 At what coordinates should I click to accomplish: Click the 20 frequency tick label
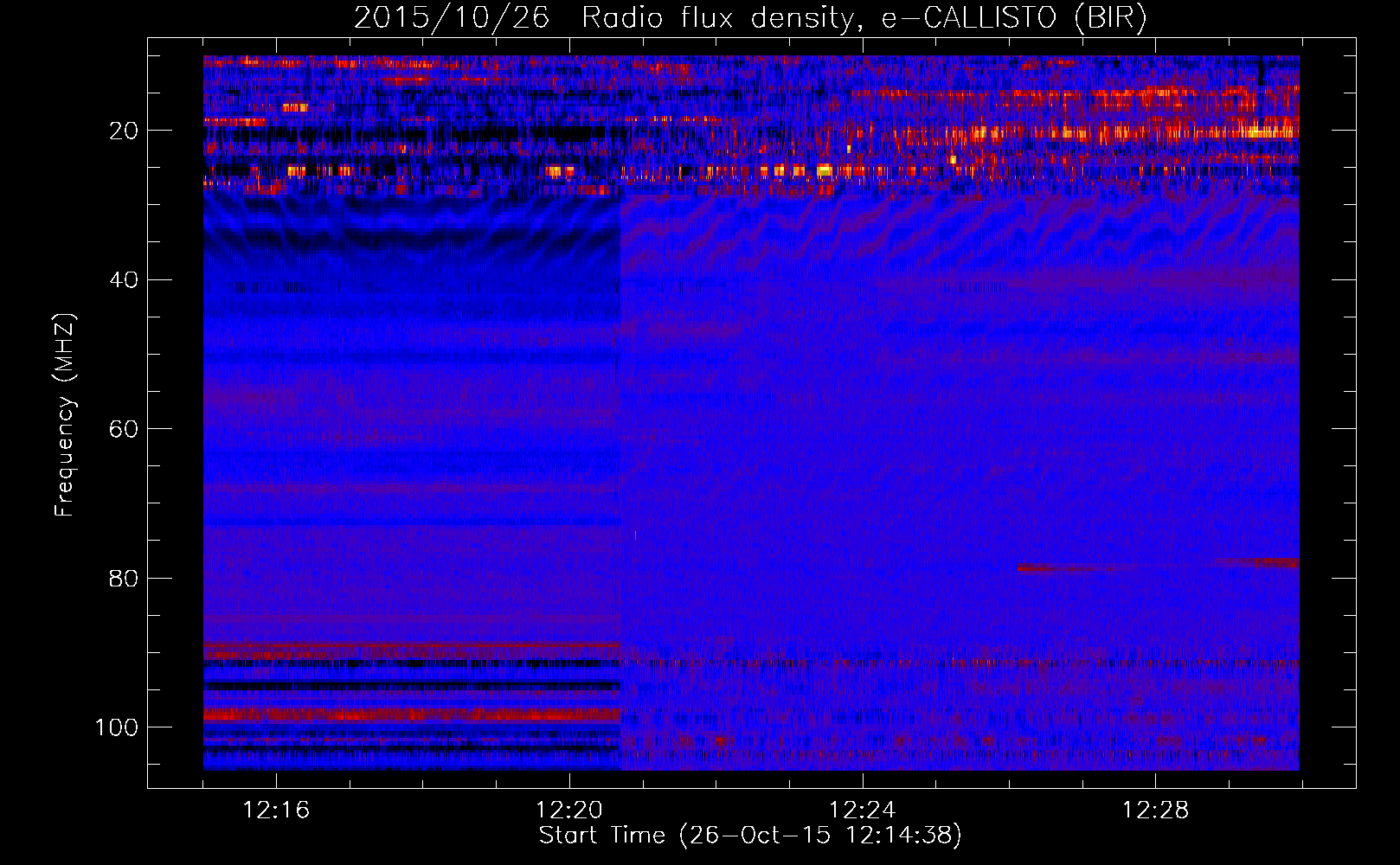click(125, 131)
